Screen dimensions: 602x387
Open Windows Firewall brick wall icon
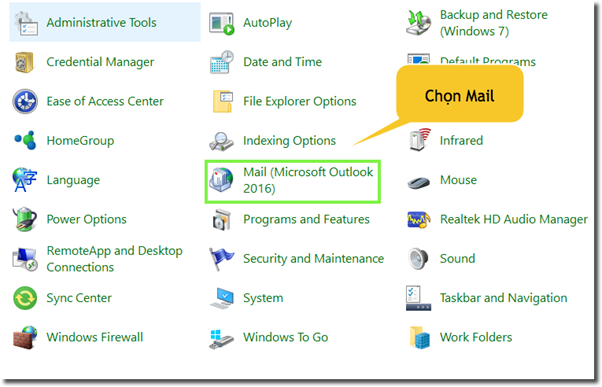[x=25, y=337]
